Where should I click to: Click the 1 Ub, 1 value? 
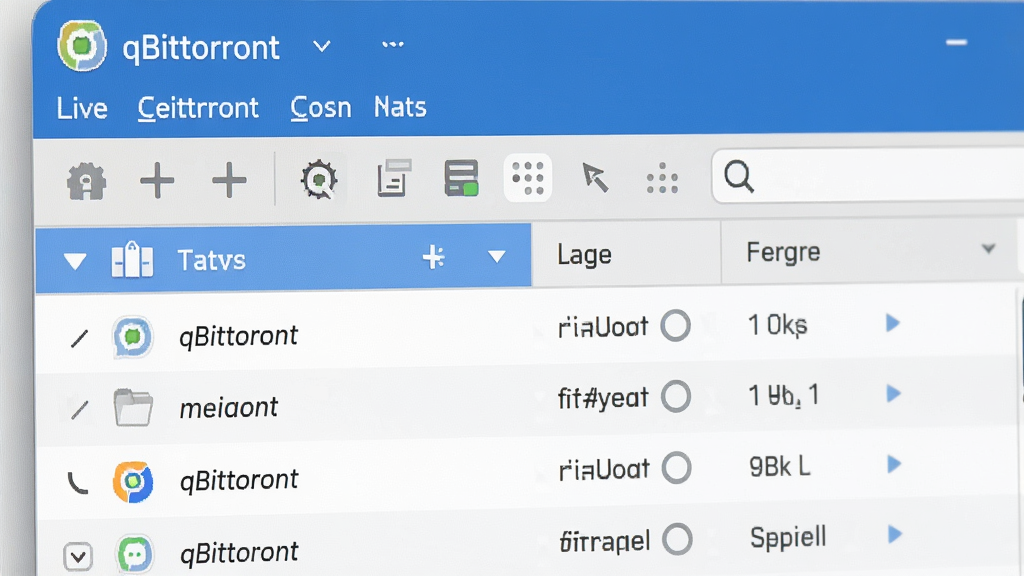tap(783, 396)
